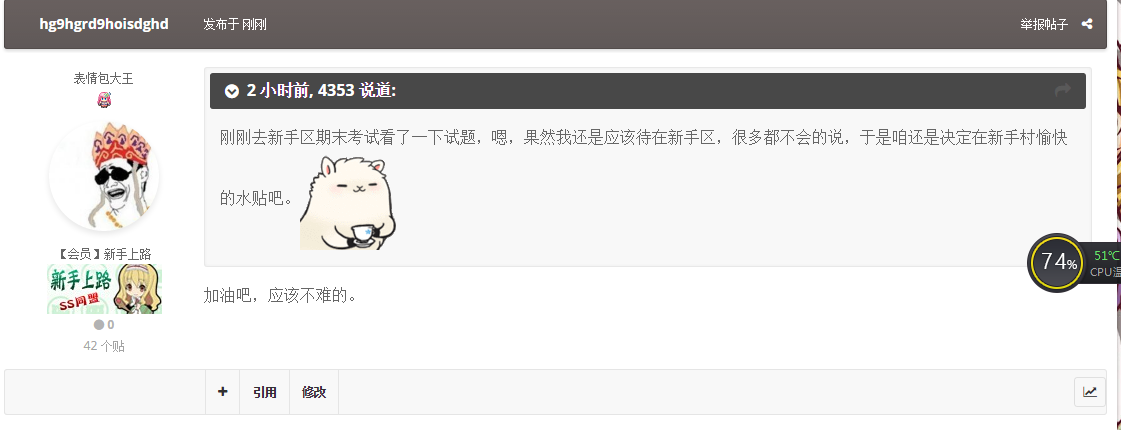The image size is (1121, 430).
Task: Click the 74% CPU monitor circle
Action: (1057, 262)
